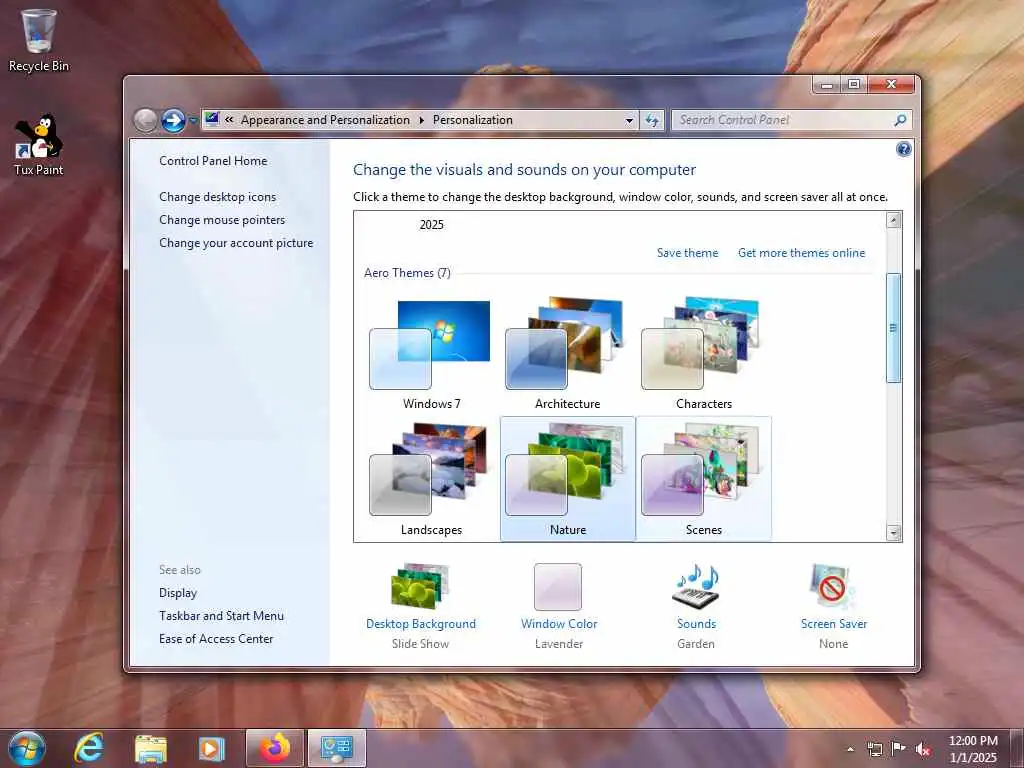Select the Architecture theme
Screen dimensions: 1024x768
click(x=567, y=354)
